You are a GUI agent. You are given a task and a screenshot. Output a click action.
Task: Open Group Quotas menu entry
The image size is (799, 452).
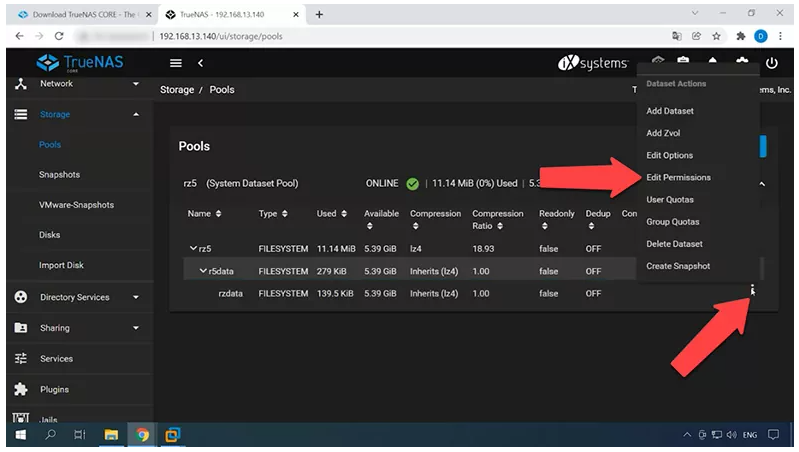coord(673,222)
